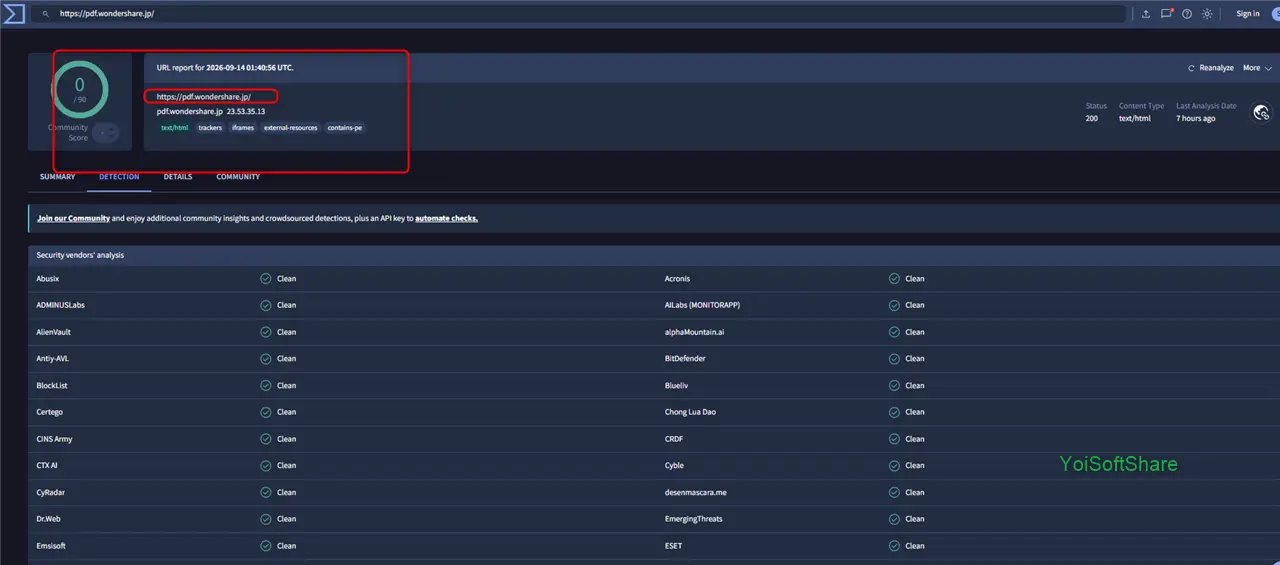This screenshot has height=565, width=1280.
Task: Click the external-resources tag chip
Action: pyautogui.click(x=291, y=128)
